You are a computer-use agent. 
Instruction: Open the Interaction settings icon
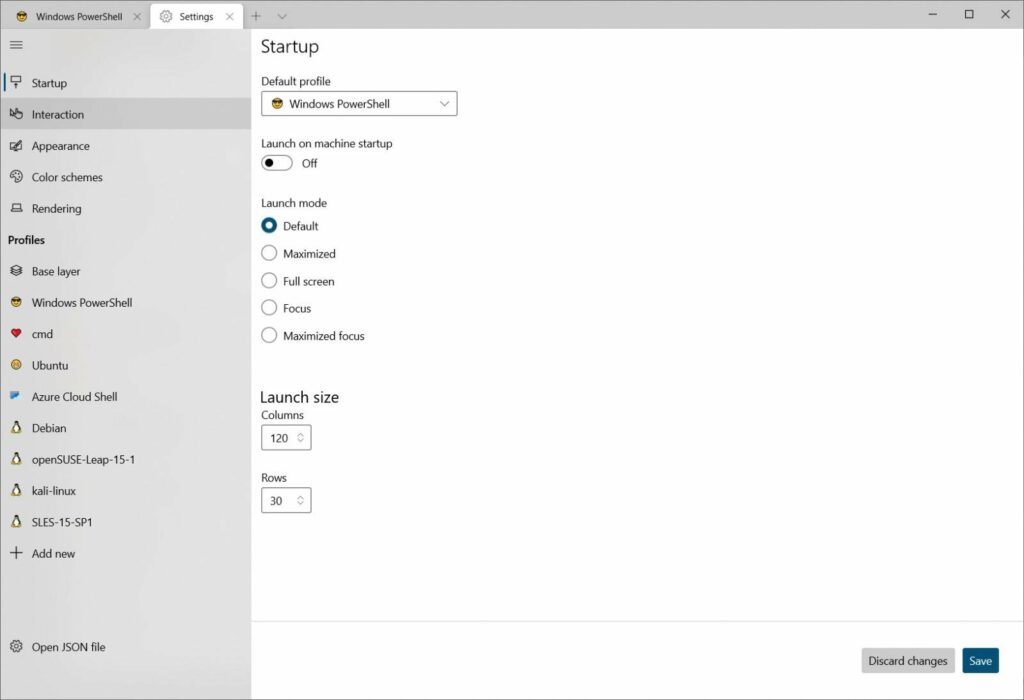[x=16, y=114]
